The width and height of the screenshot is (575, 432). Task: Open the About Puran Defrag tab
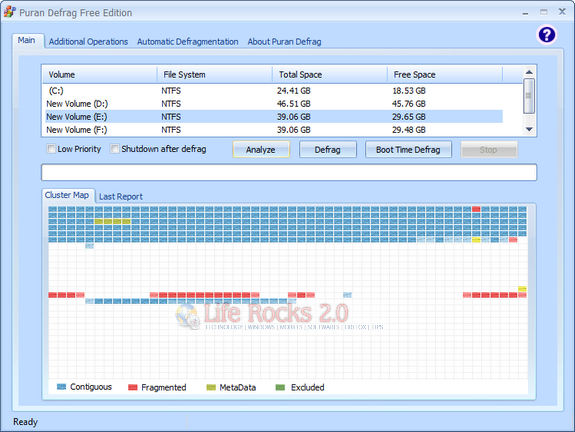pyautogui.click(x=285, y=42)
